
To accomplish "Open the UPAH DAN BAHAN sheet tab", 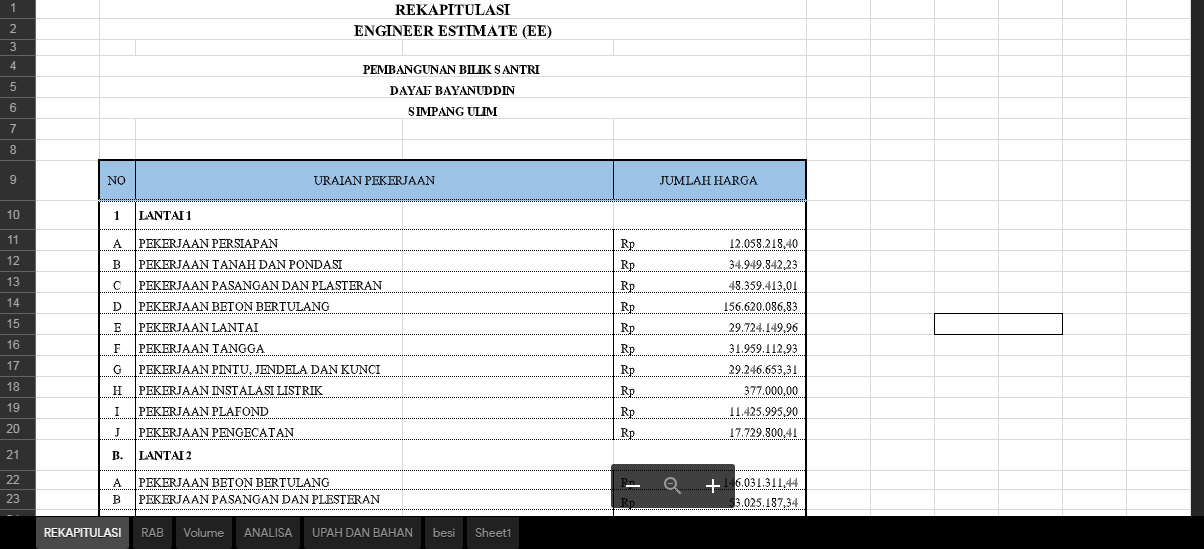I will pos(362,533).
